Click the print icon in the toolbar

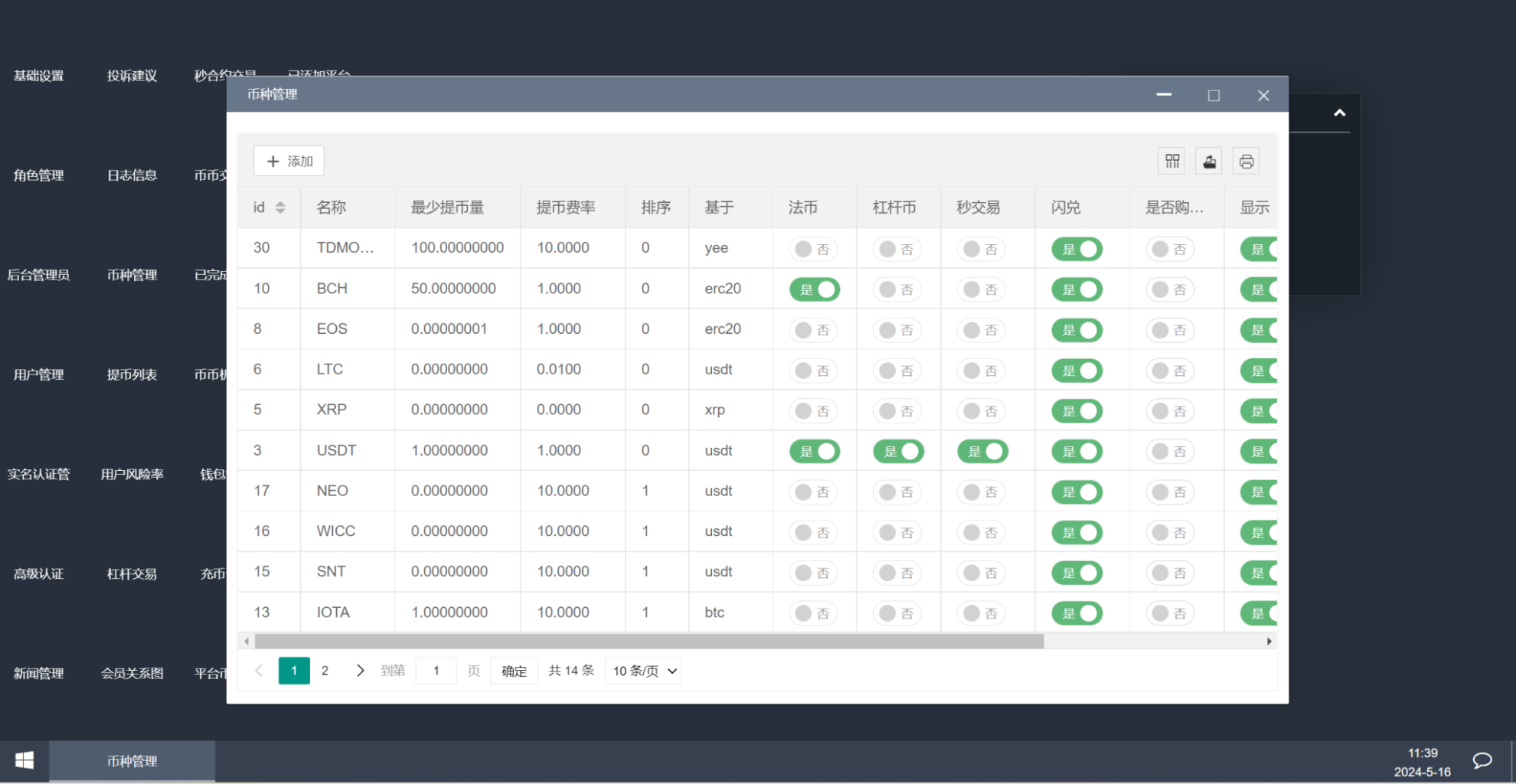1246,161
